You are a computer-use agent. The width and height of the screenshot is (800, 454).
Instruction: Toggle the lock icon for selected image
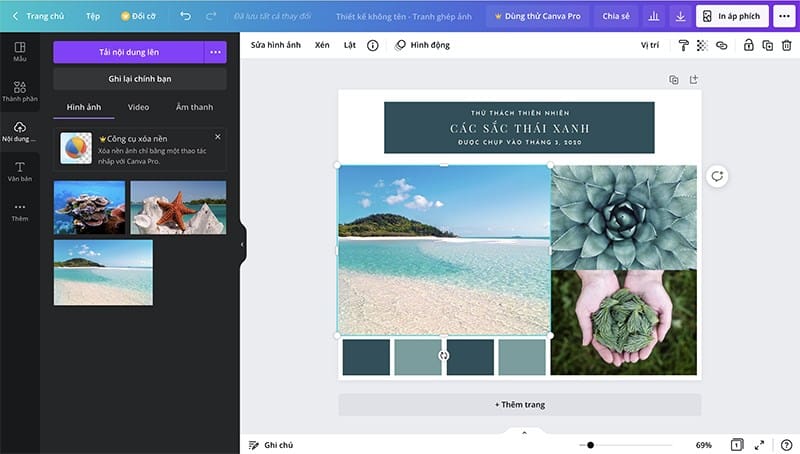(748, 45)
